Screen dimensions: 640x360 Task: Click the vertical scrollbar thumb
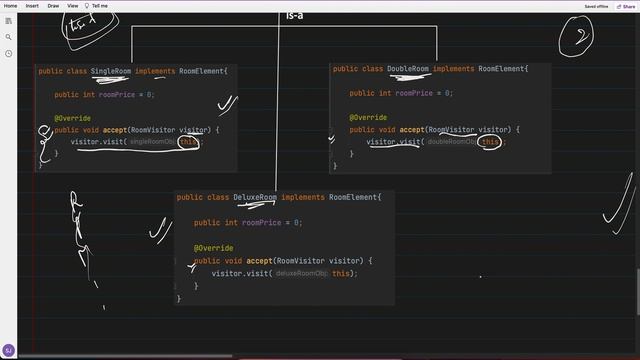[x=638, y=291]
